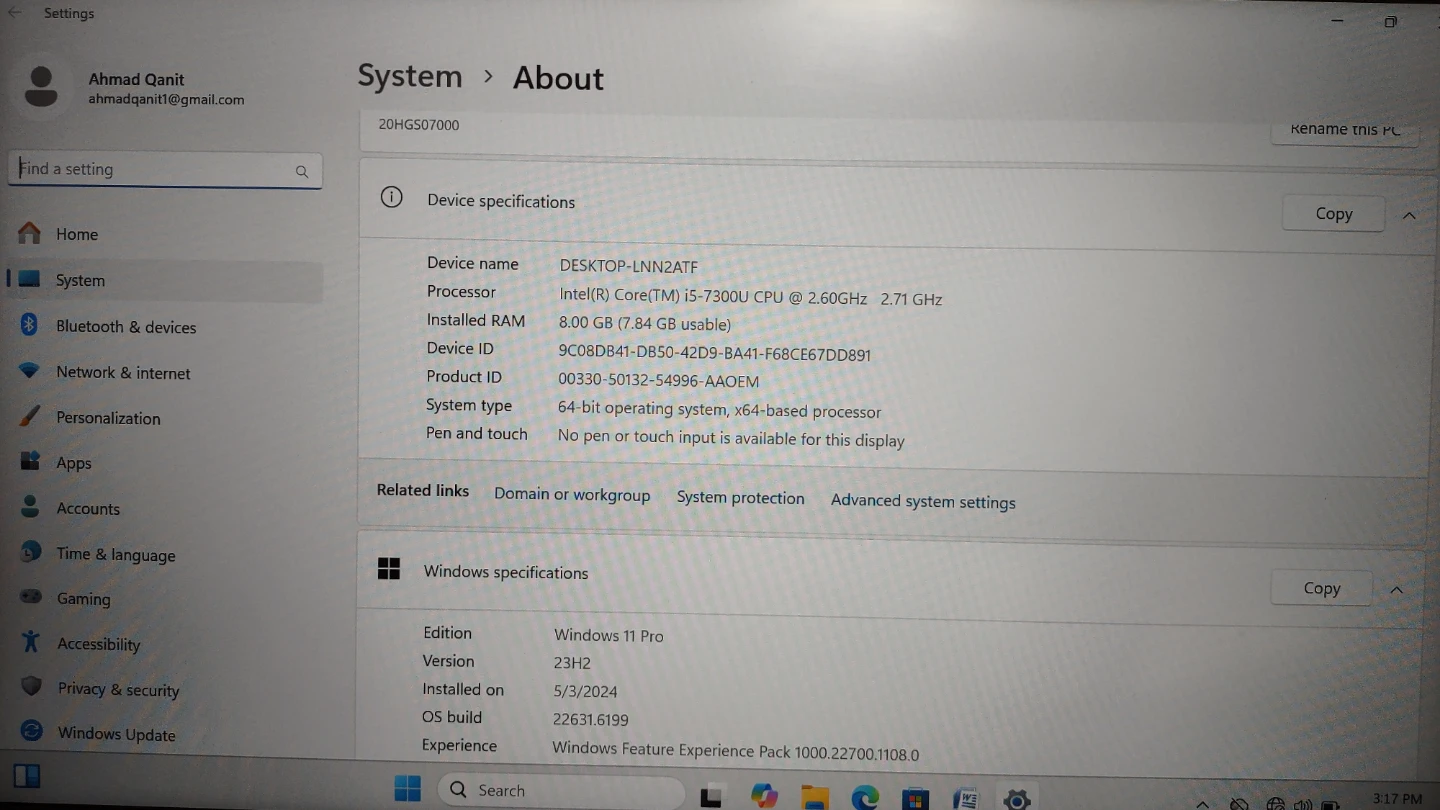Click the version value 23H2

573,663
